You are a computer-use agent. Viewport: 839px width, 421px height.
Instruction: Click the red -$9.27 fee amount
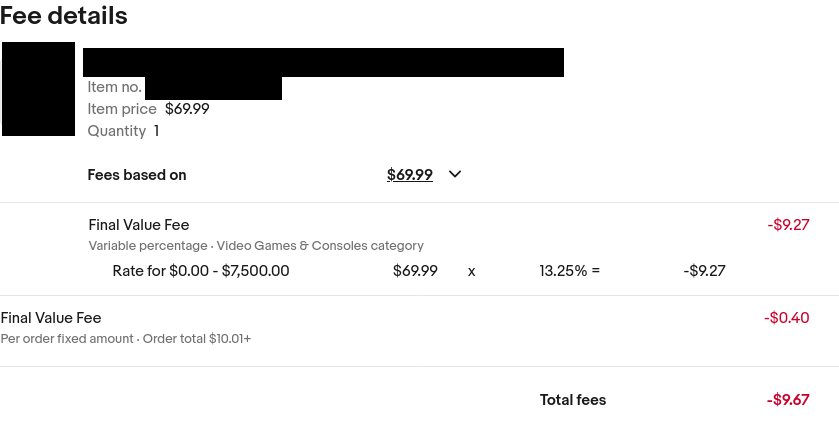point(788,225)
